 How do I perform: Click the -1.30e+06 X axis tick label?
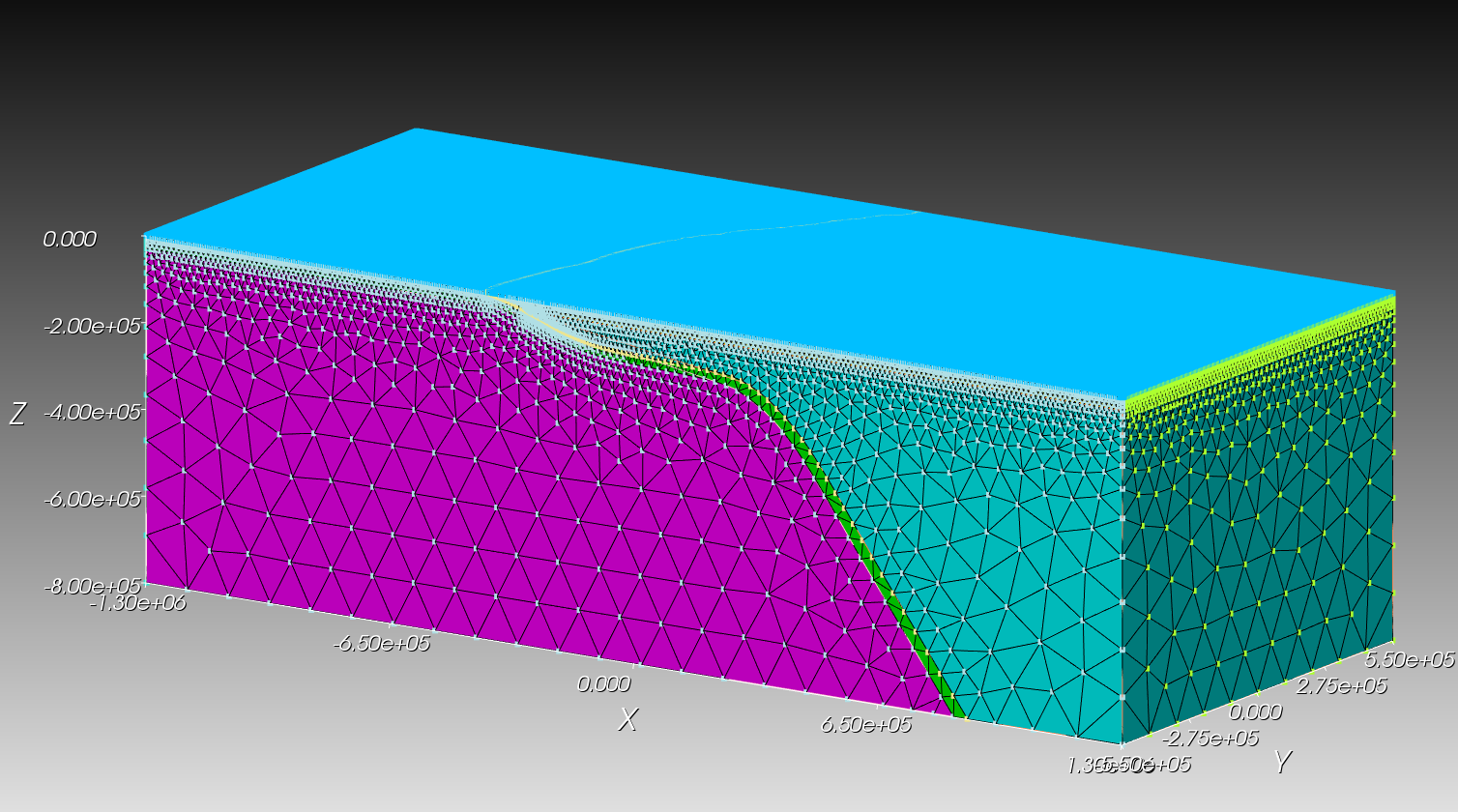(137, 603)
